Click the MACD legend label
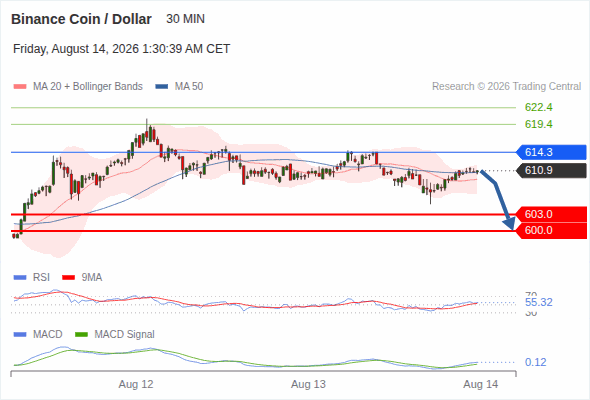The width and height of the screenshot is (590, 400). click(48, 335)
